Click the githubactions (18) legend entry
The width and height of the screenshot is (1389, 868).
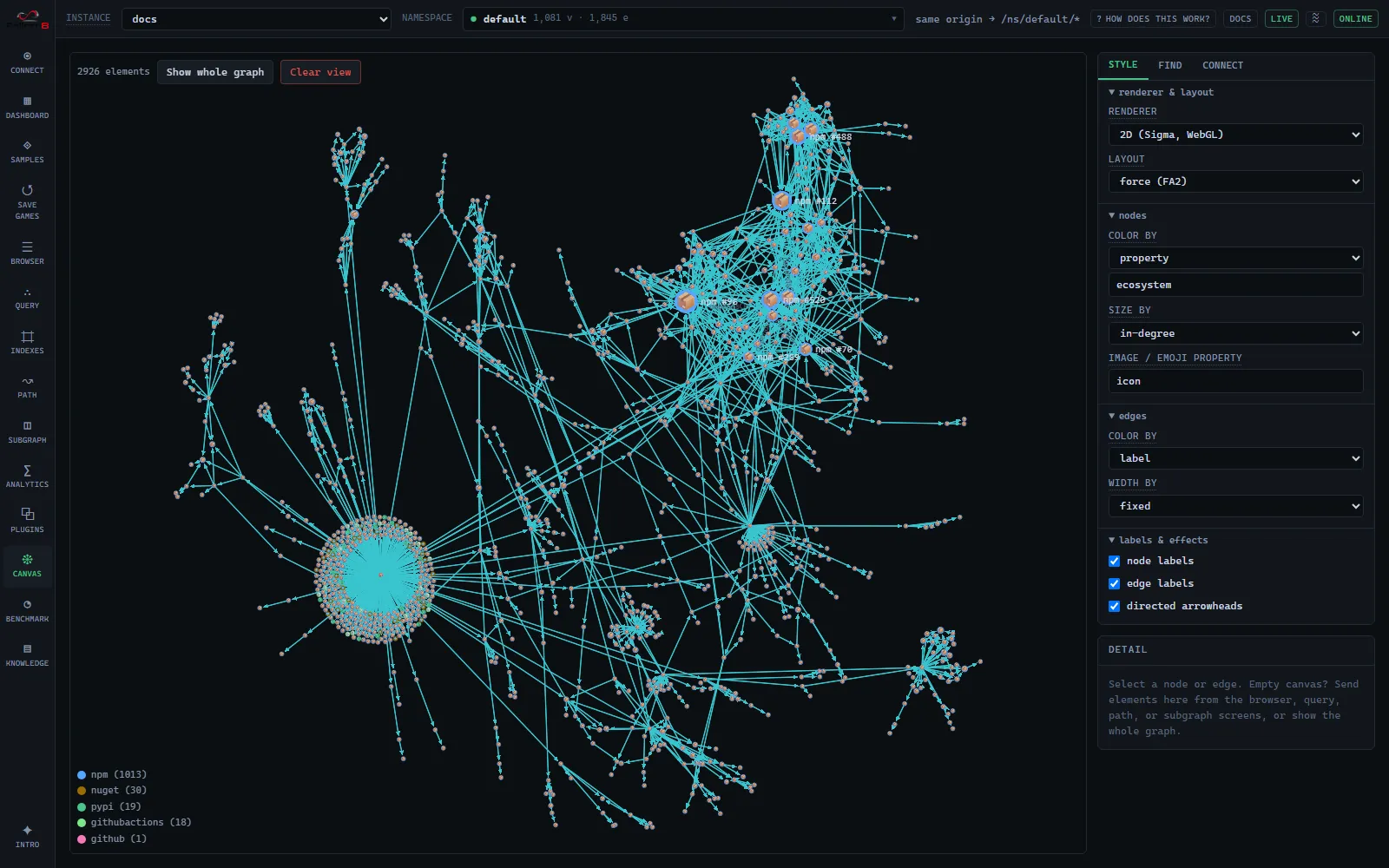[135, 823]
